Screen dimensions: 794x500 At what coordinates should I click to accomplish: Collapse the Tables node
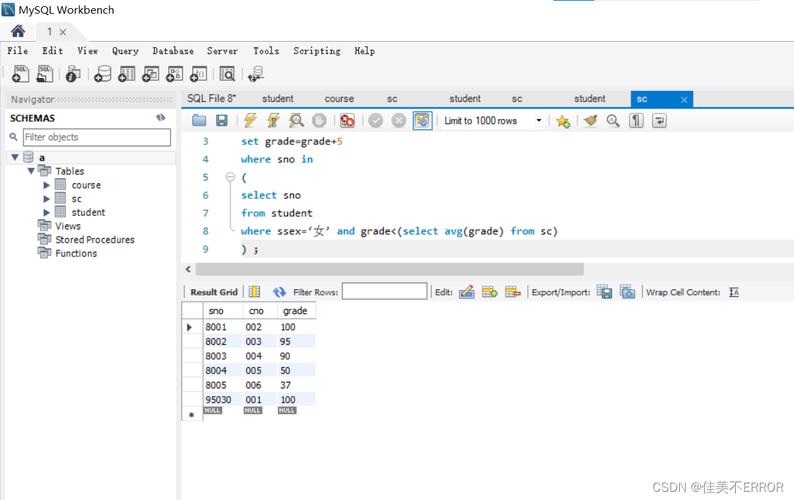[x=31, y=171]
